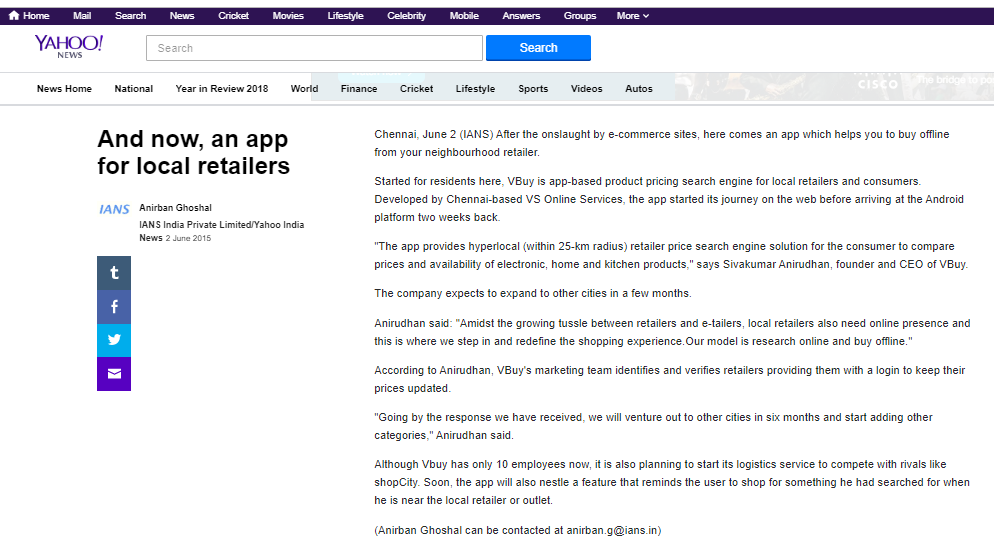This screenshot has width=994, height=543.
Task: Open Groups in top bar
Action: coord(580,16)
